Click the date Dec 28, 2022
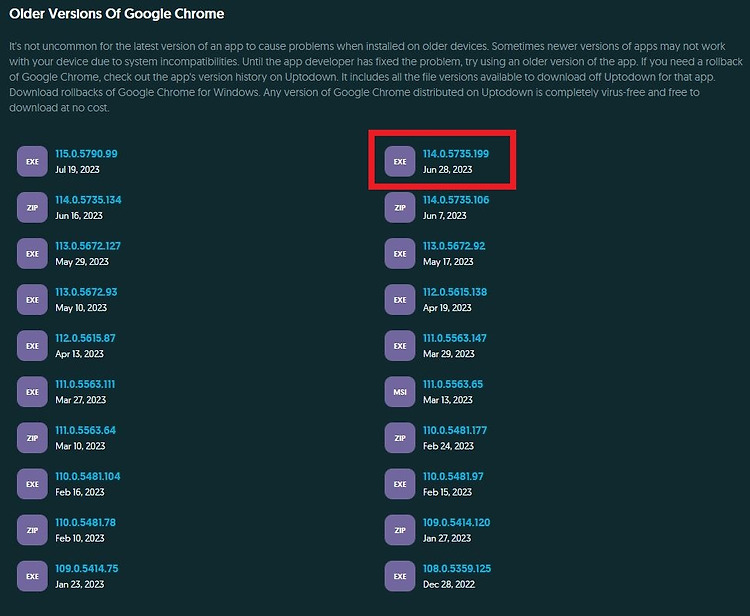This screenshot has height=616, width=750. (x=449, y=584)
